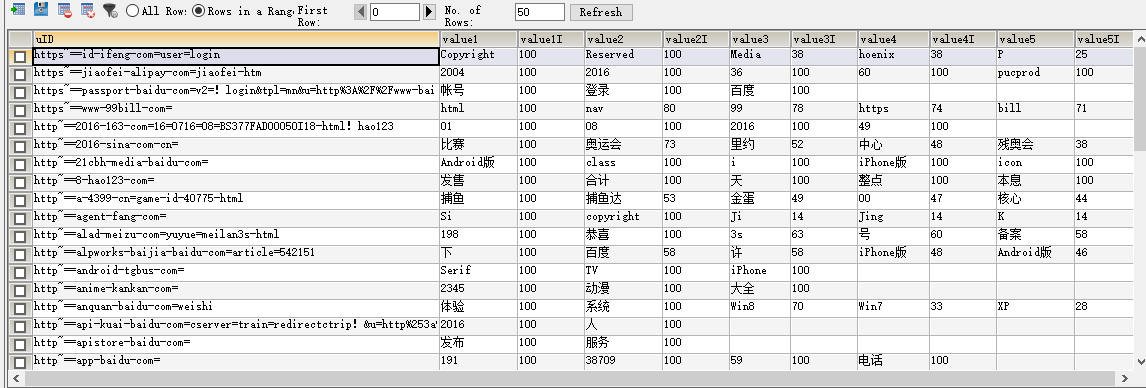Click the value1 column header
The height and width of the screenshot is (388, 1146).
(479, 39)
